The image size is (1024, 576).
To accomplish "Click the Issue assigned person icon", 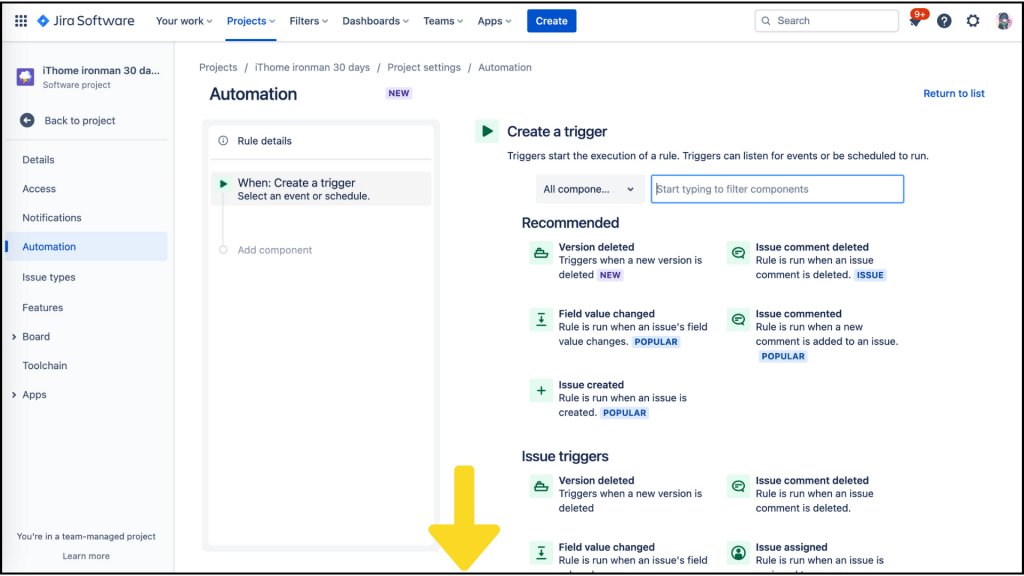I will coord(738,552).
